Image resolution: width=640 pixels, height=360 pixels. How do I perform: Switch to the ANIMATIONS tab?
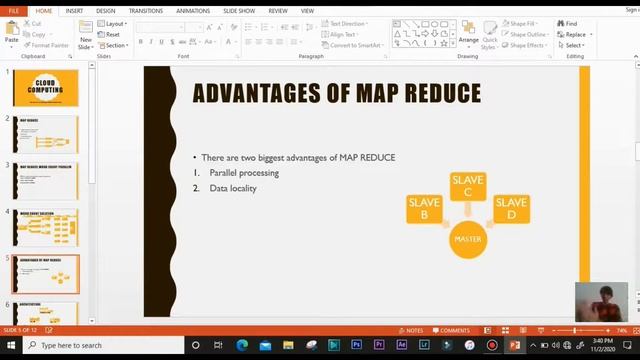(193, 11)
